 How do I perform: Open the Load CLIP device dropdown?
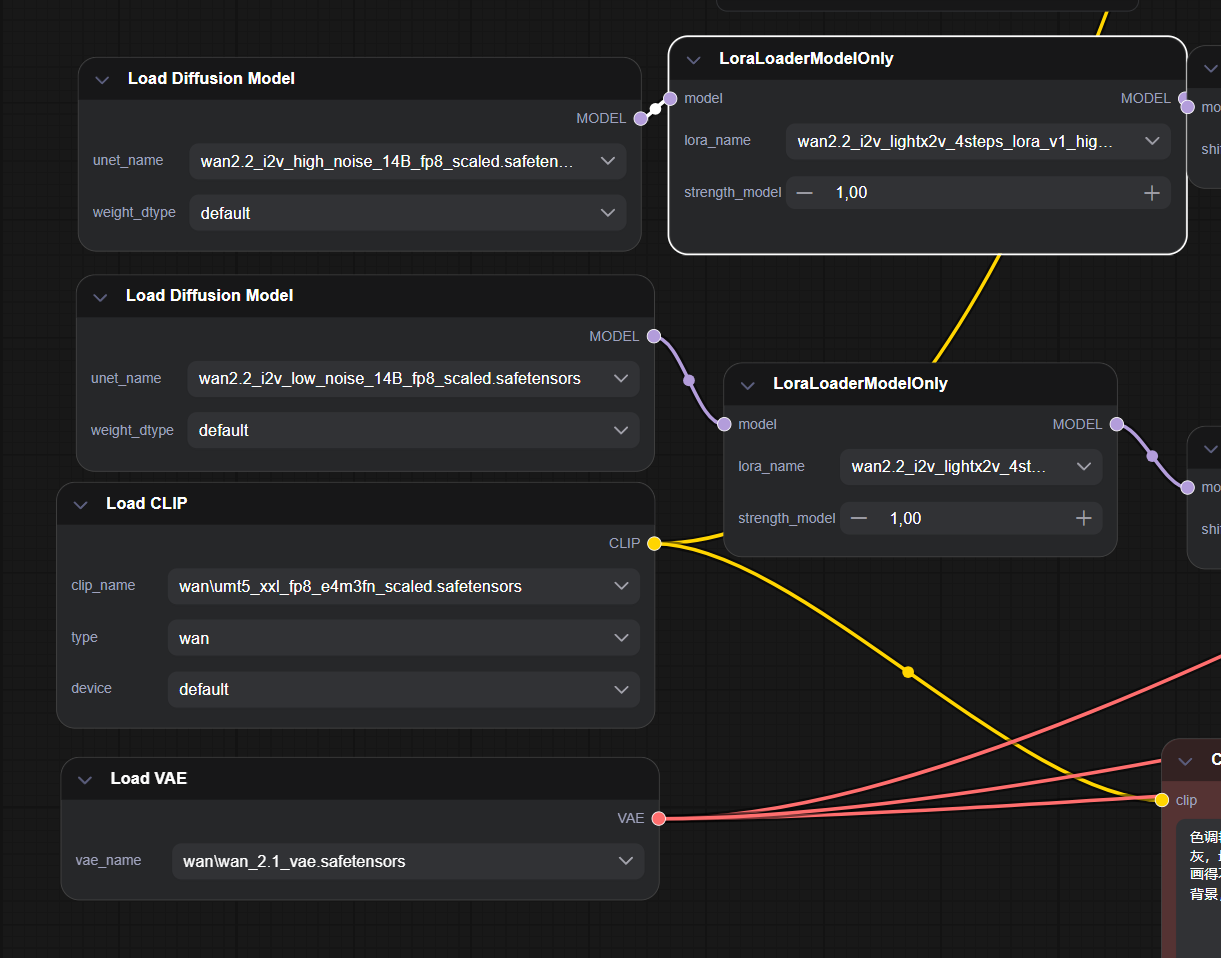(x=403, y=689)
